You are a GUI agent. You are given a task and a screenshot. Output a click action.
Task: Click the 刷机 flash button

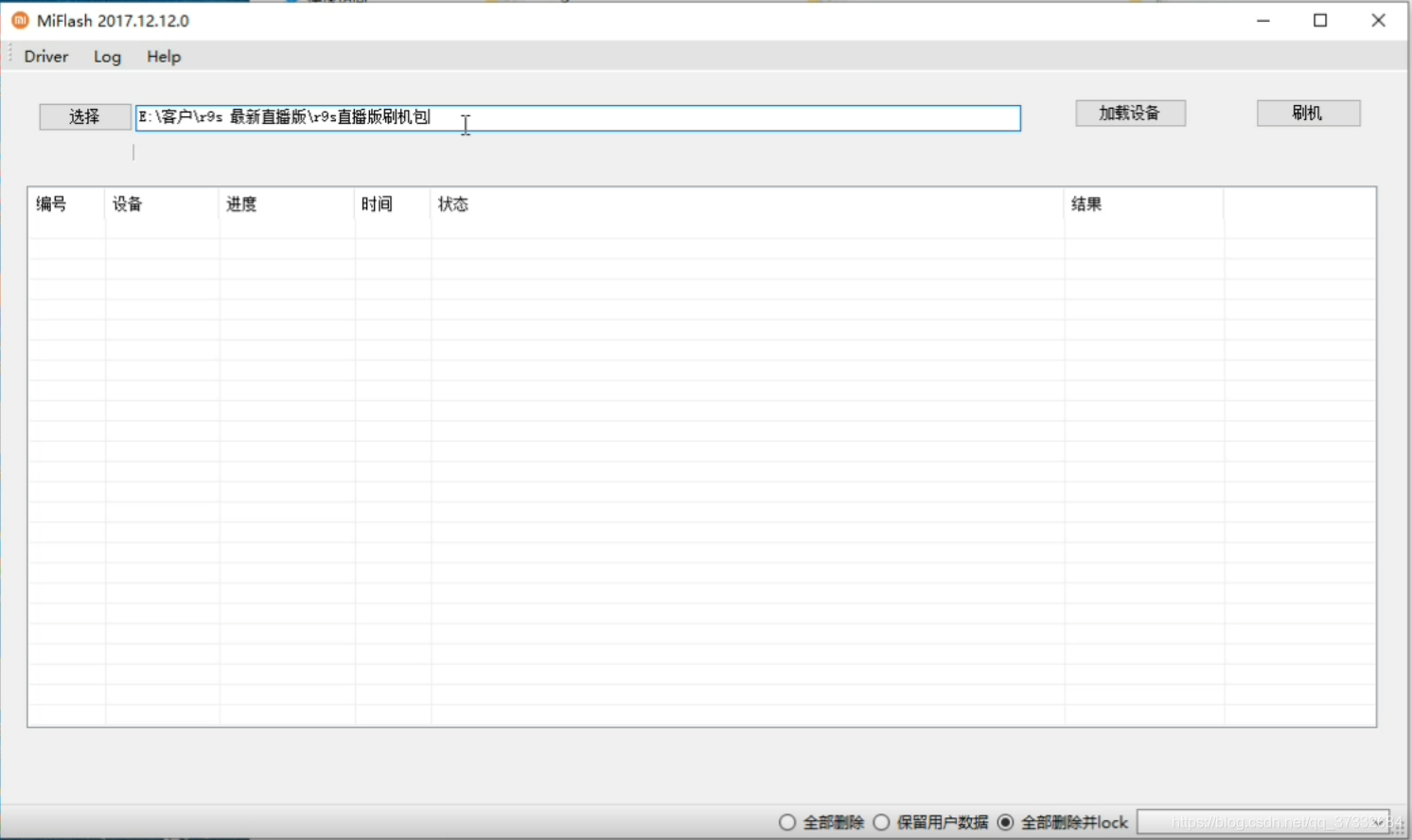click(1308, 113)
